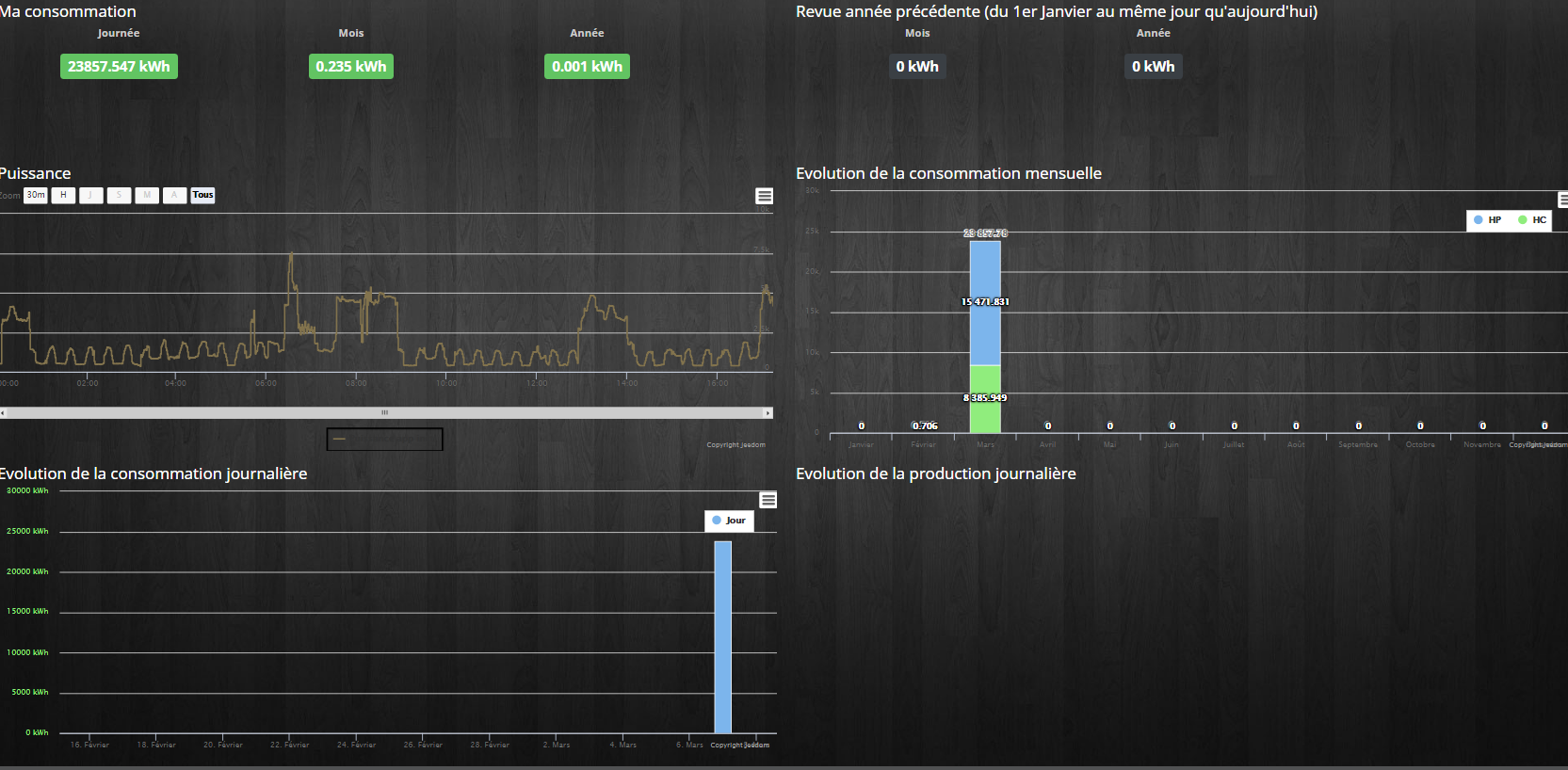
Task: Click the Mars label on monthly chart axis
Action: tap(985, 444)
